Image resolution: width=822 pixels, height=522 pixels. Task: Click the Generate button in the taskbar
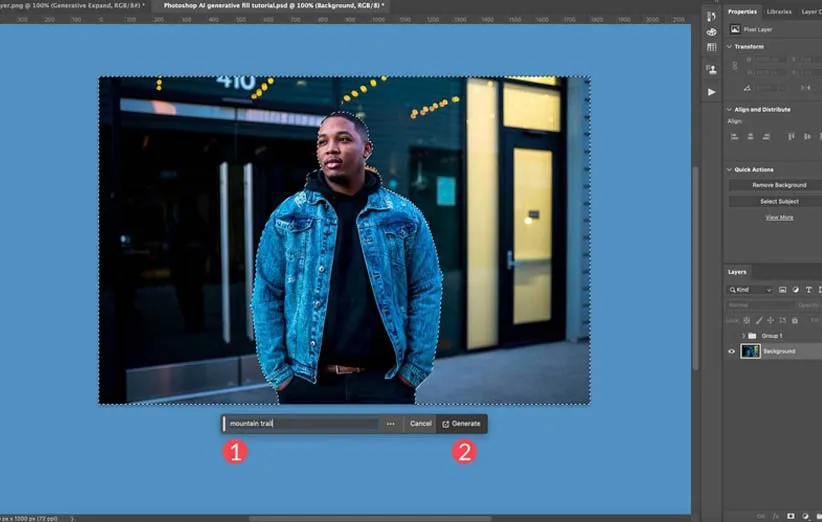(x=461, y=424)
